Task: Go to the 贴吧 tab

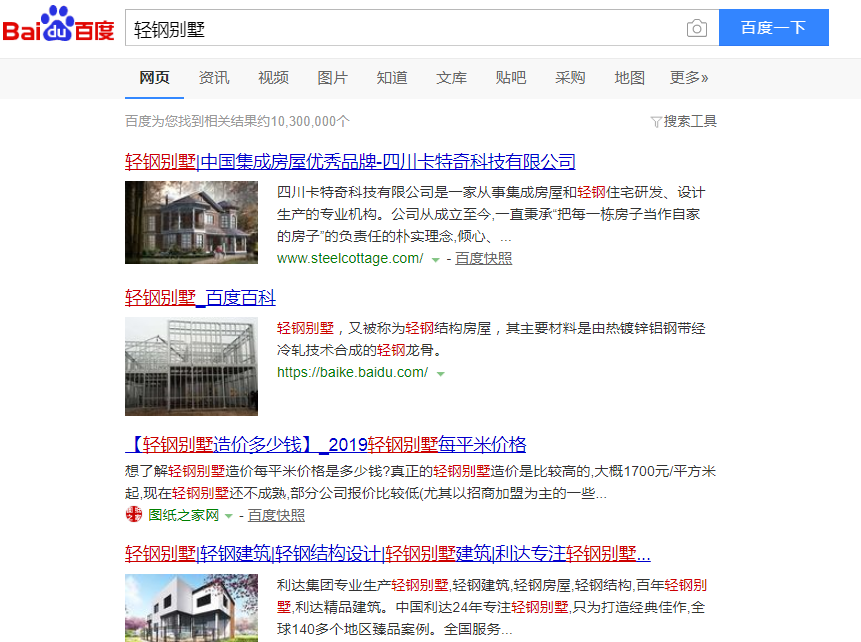Action: (x=511, y=78)
